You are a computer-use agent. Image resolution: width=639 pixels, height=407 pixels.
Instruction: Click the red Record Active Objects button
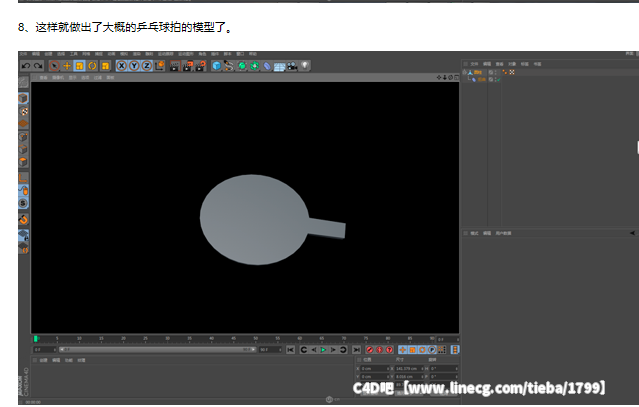click(370, 350)
